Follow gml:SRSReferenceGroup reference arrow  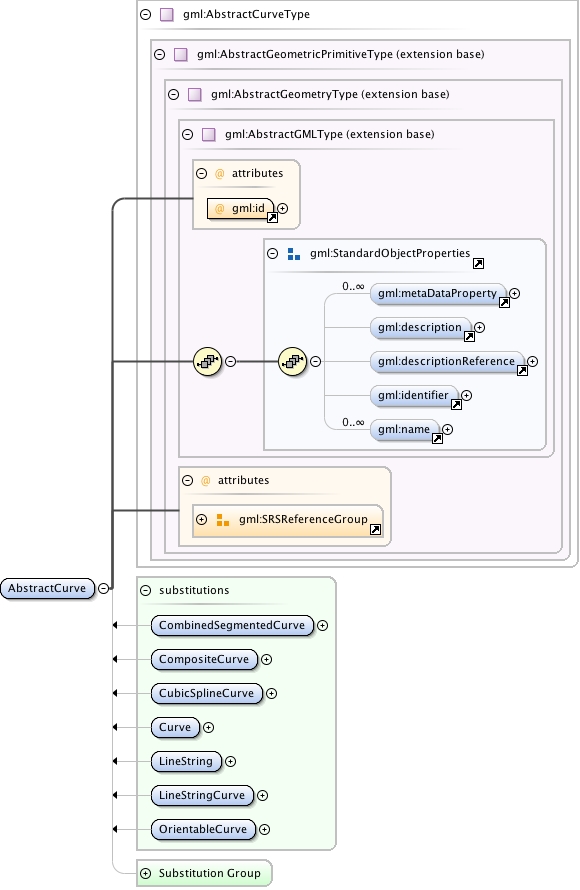click(375, 530)
